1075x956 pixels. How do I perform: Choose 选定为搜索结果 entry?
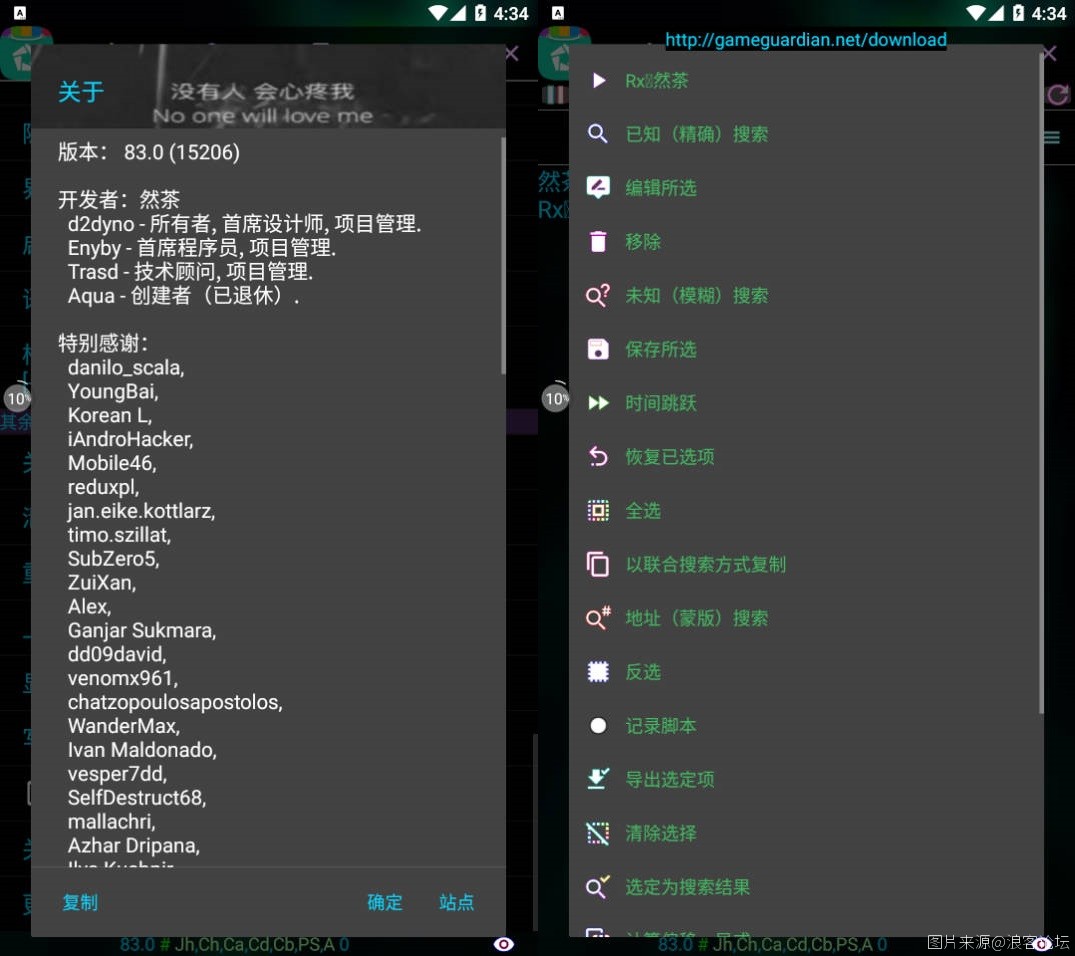(688, 887)
